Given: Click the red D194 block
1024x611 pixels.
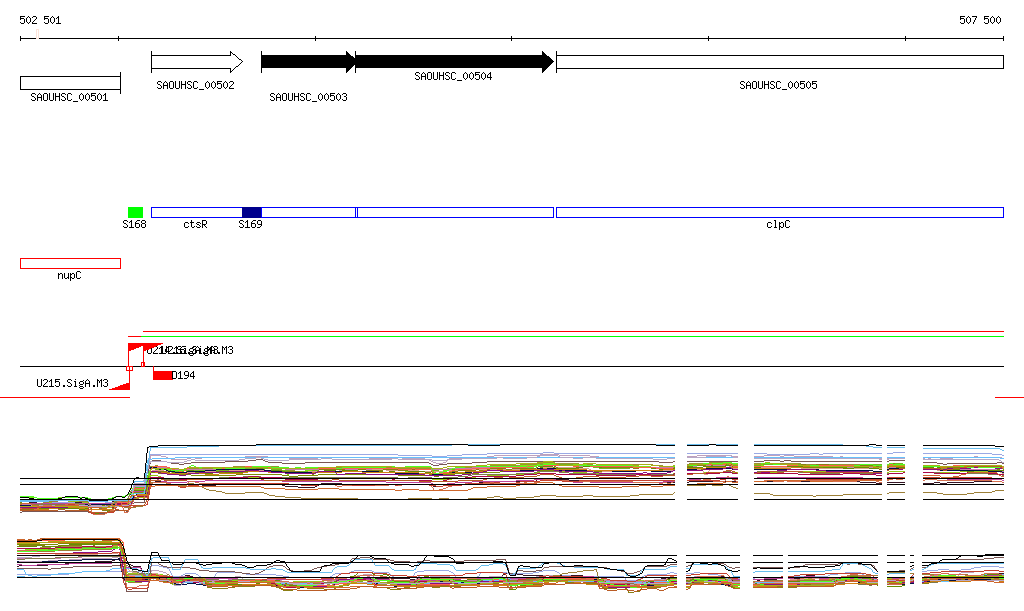Looking at the screenshot, I should click(163, 375).
